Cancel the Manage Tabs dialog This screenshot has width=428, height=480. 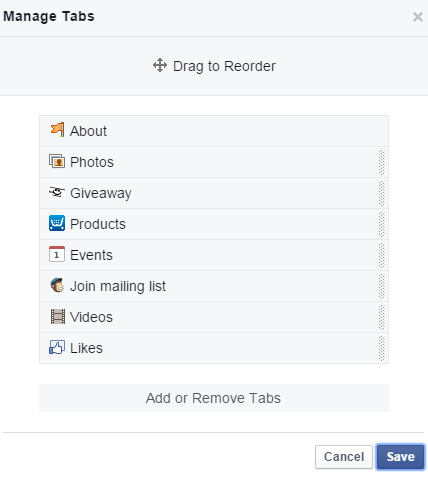coord(344,457)
